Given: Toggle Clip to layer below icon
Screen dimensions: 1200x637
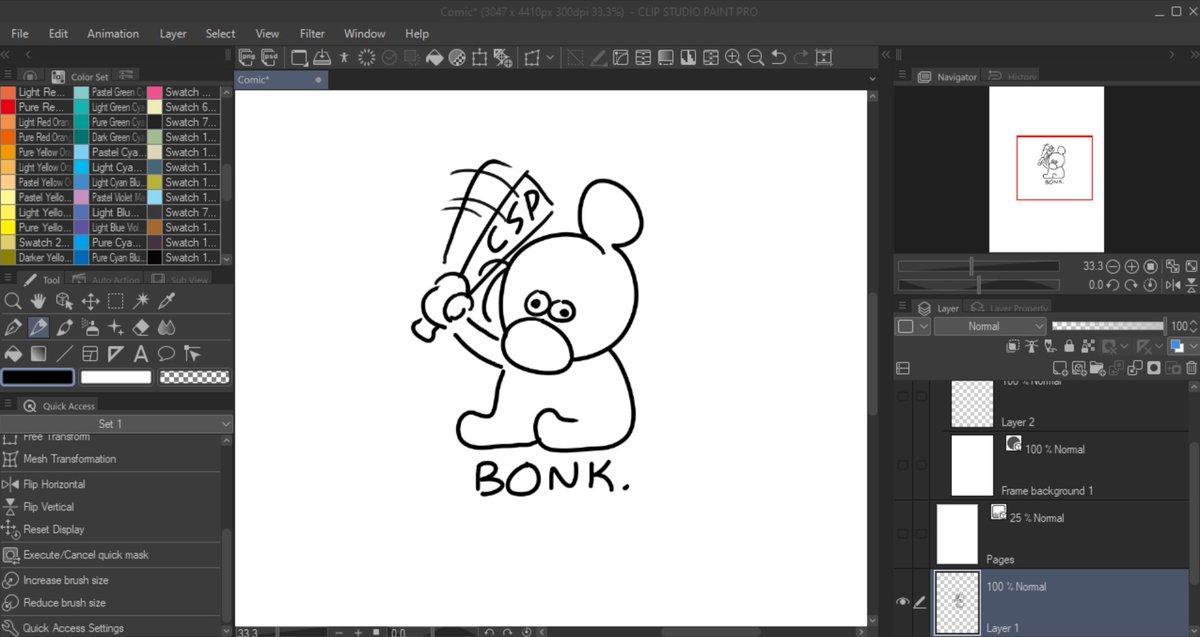Looking at the screenshot, I should (x=1013, y=346).
